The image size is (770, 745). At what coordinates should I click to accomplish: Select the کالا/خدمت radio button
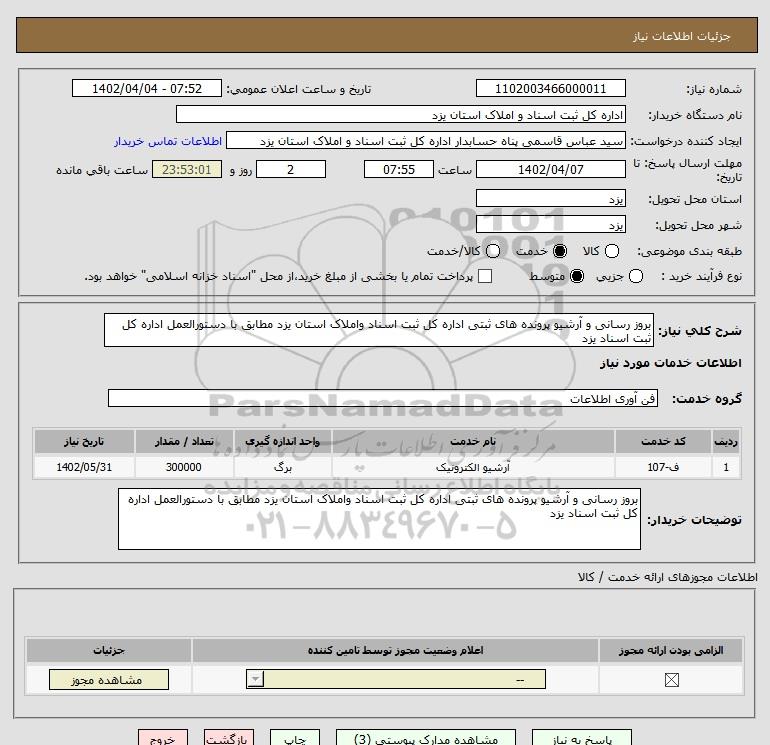(x=493, y=251)
